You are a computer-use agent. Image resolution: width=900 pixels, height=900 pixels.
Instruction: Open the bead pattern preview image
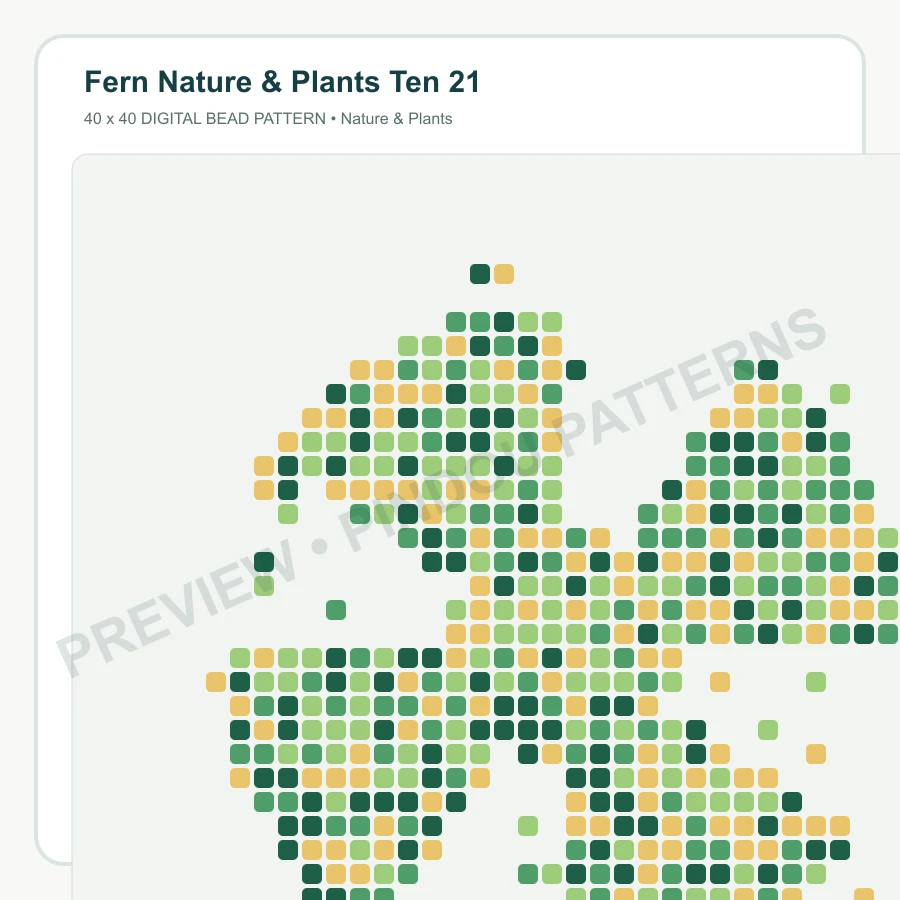[486, 527]
